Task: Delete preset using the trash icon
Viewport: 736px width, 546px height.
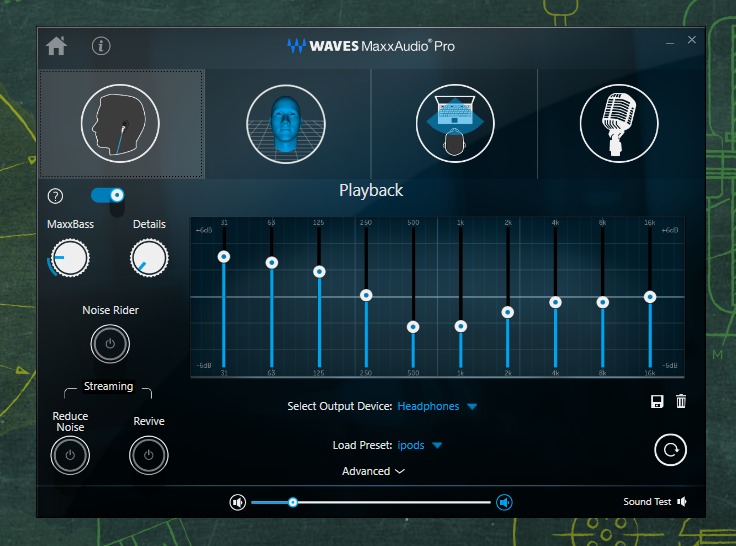Action: click(x=681, y=401)
